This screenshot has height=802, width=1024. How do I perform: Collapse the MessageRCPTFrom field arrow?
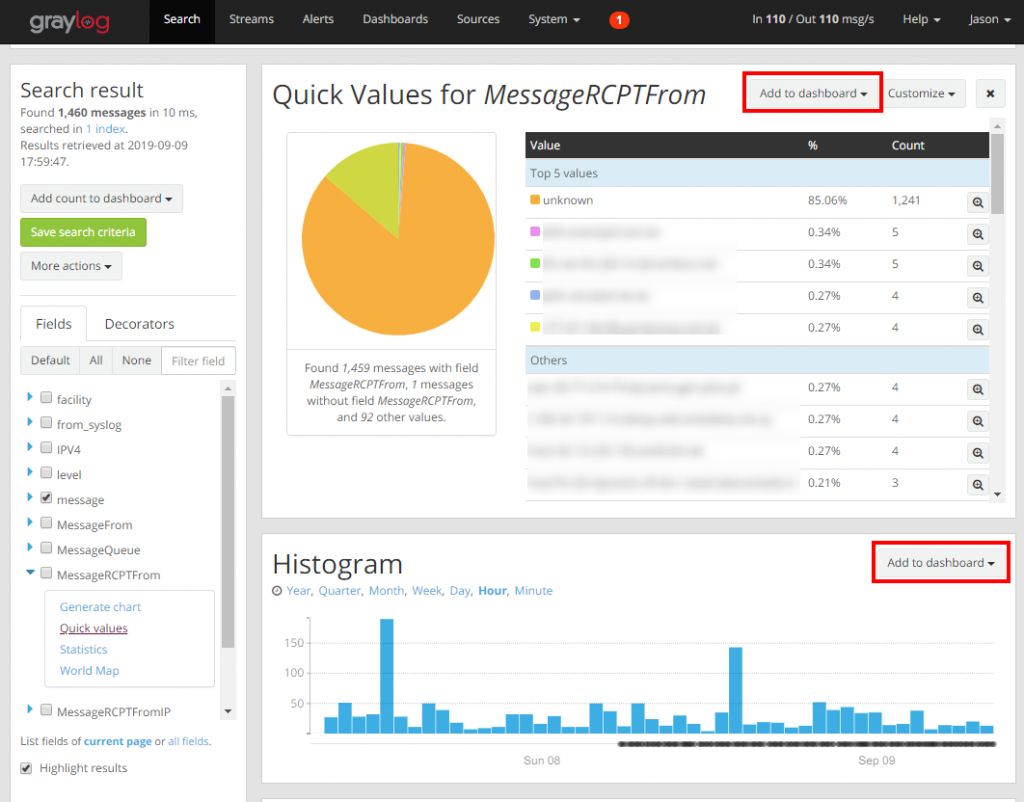tap(30, 572)
